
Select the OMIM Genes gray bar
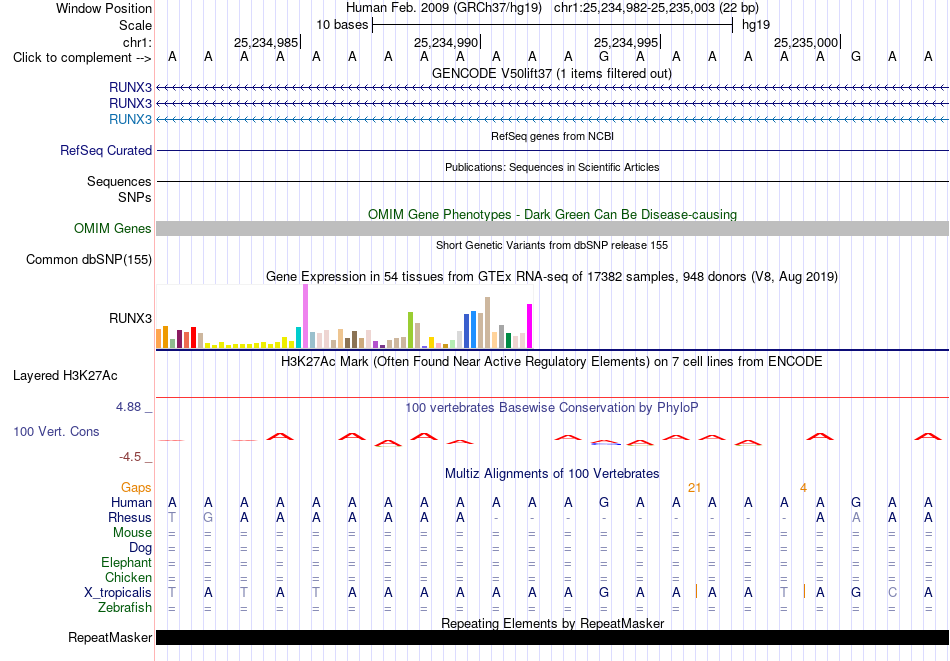pyautogui.click(x=553, y=228)
